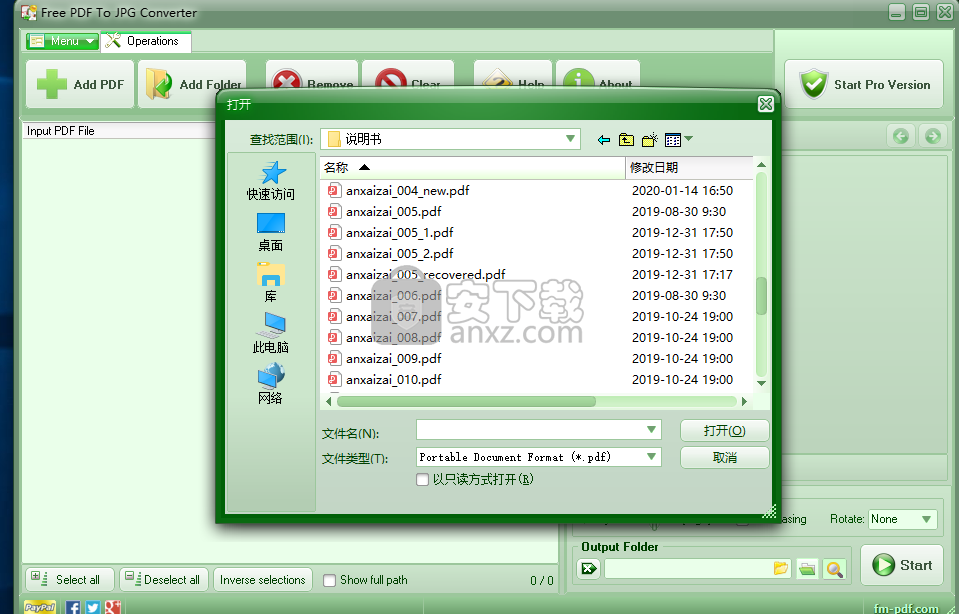
Task: Open the output folder icon
Action: click(807, 569)
